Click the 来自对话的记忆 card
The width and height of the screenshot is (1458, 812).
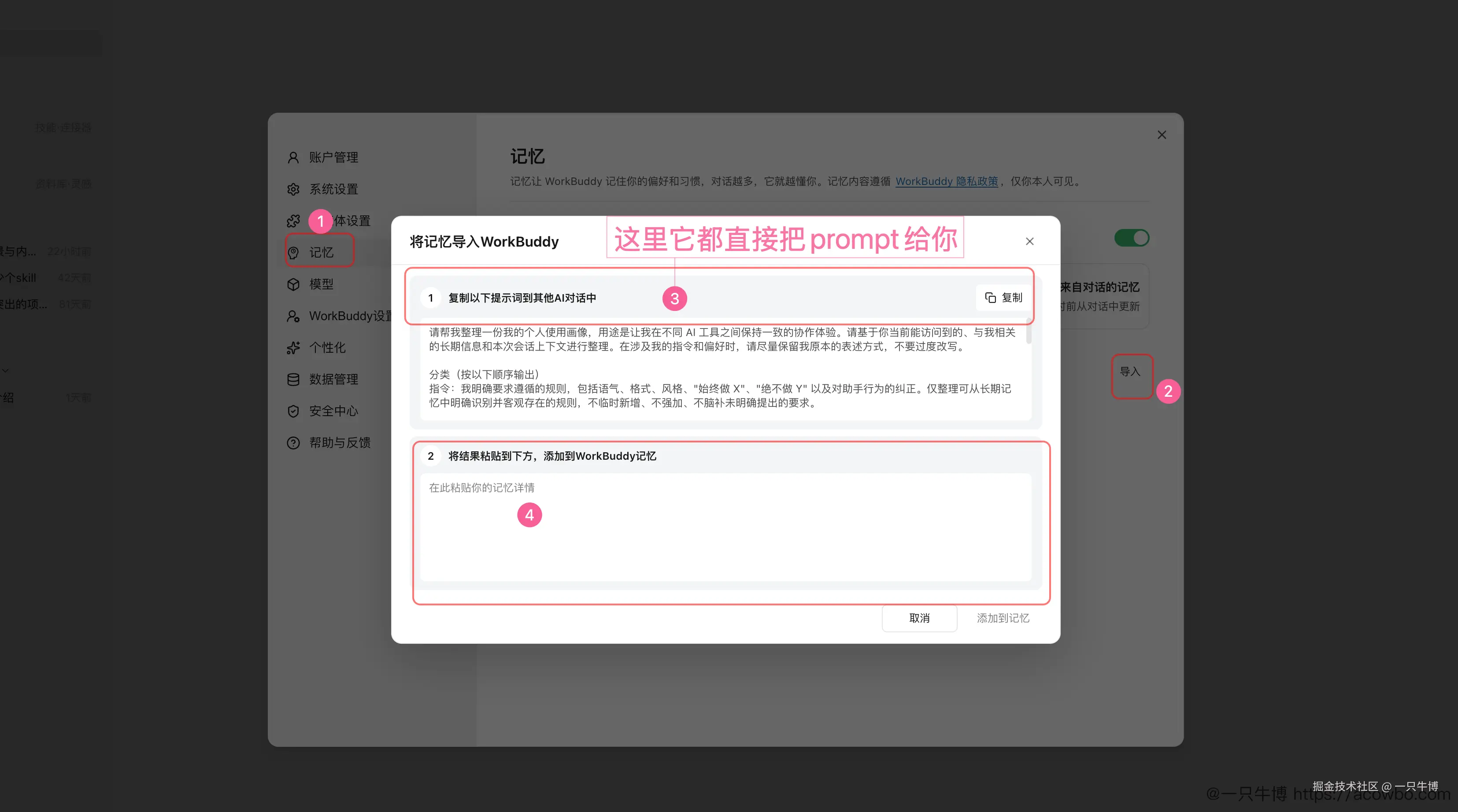tap(1104, 296)
